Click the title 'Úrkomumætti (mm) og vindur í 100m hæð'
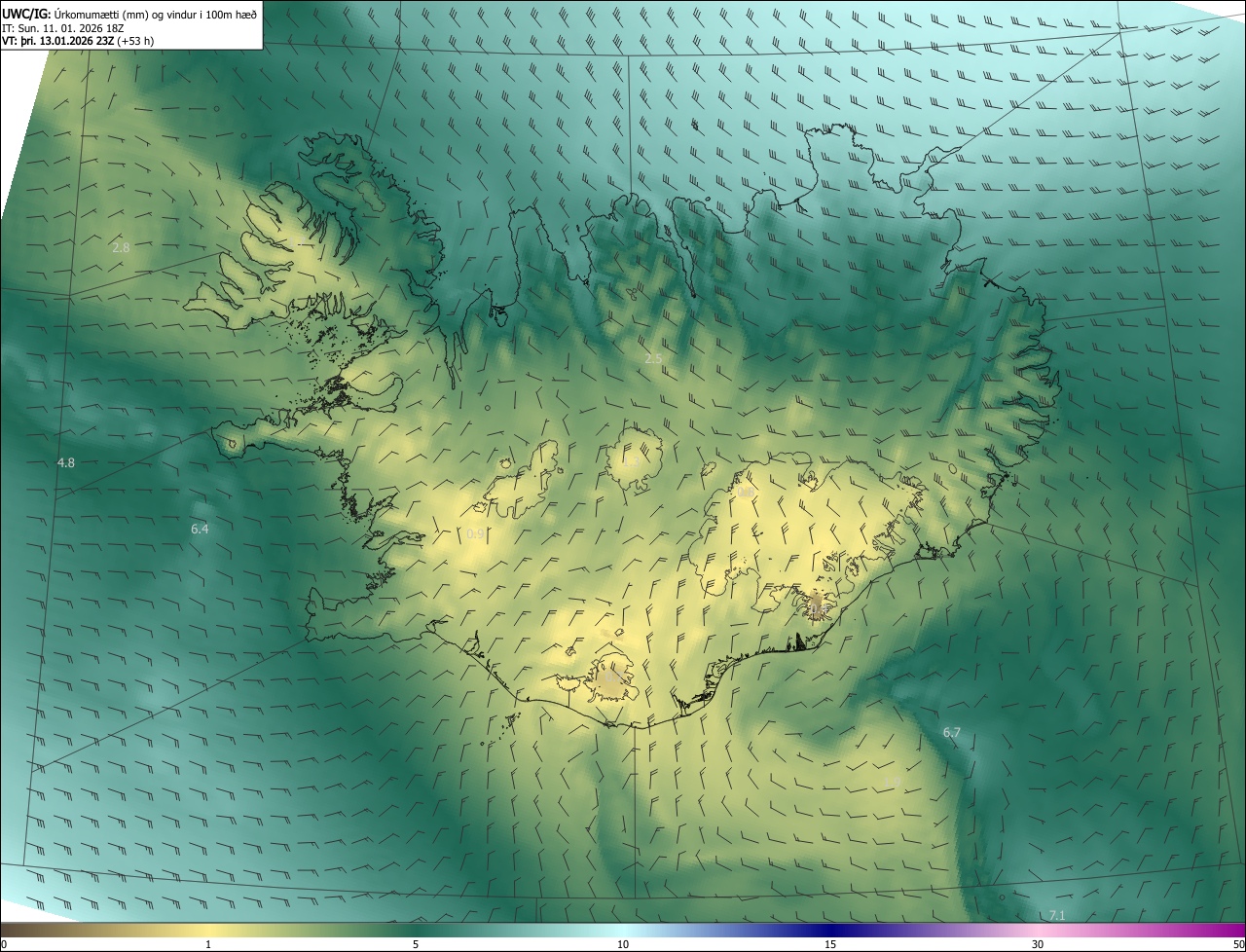1246x952 pixels. (153, 13)
